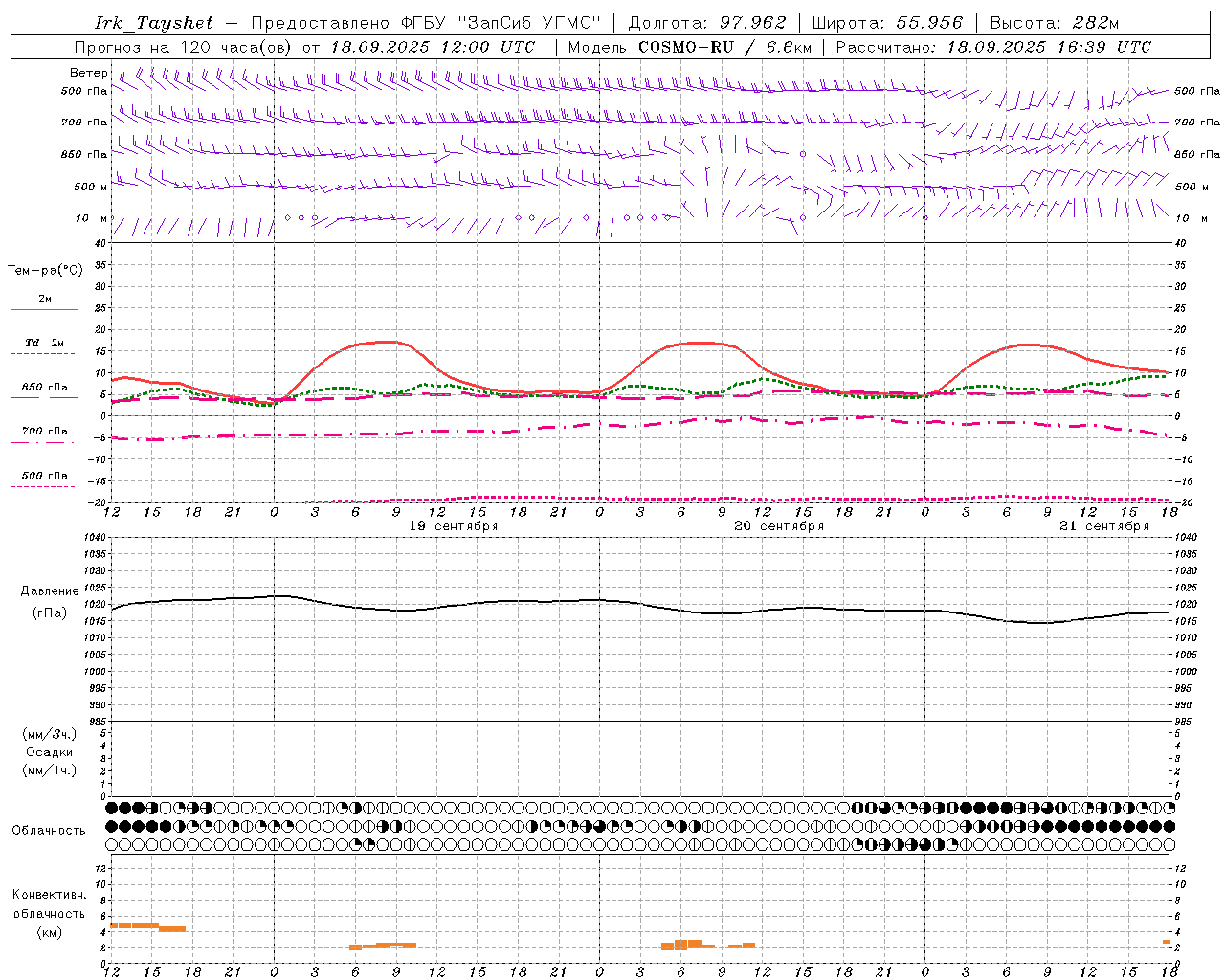Click the "20 сентября" date label
Viewport: 1225px width, 980px height.
(779, 526)
